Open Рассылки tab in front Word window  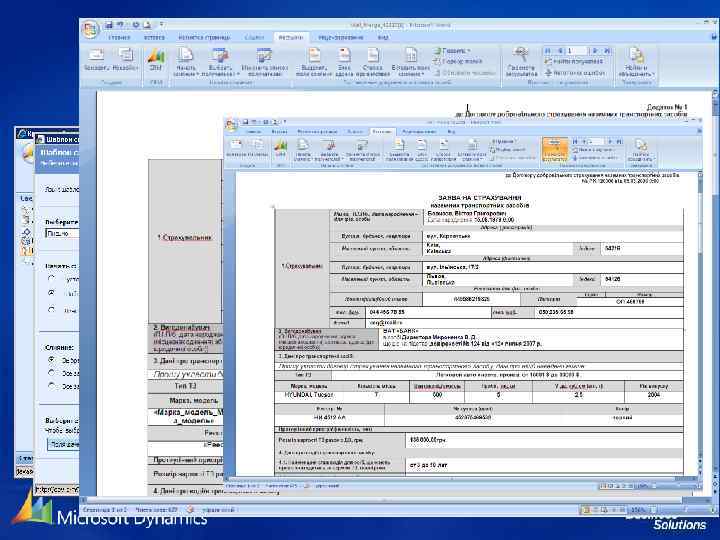382,132
